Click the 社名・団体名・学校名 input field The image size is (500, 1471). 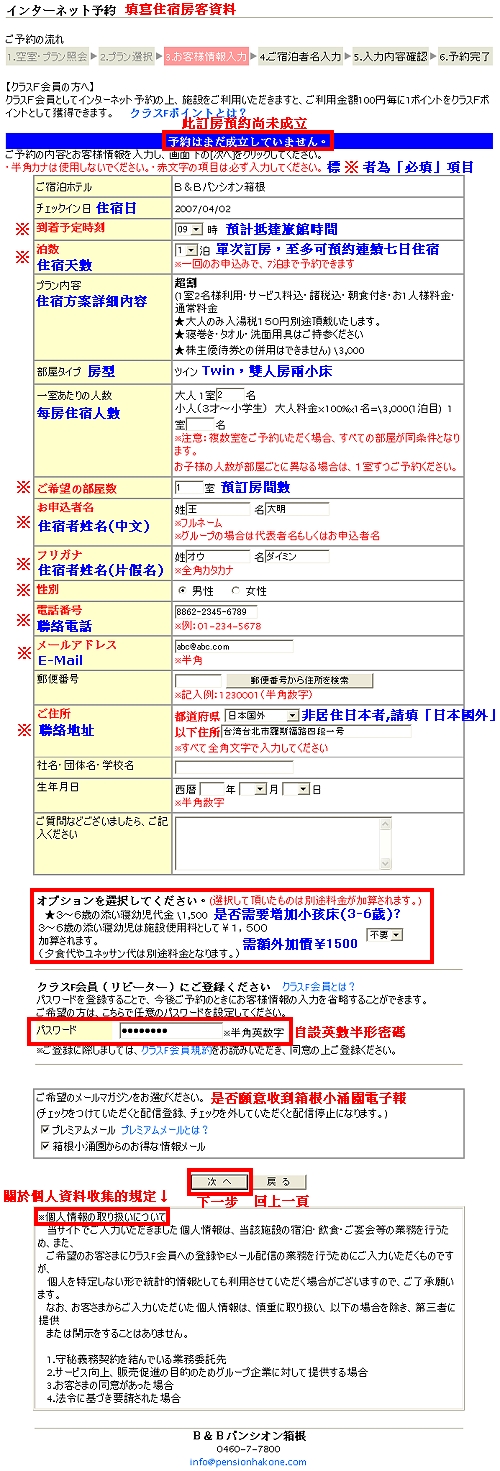tap(234, 767)
